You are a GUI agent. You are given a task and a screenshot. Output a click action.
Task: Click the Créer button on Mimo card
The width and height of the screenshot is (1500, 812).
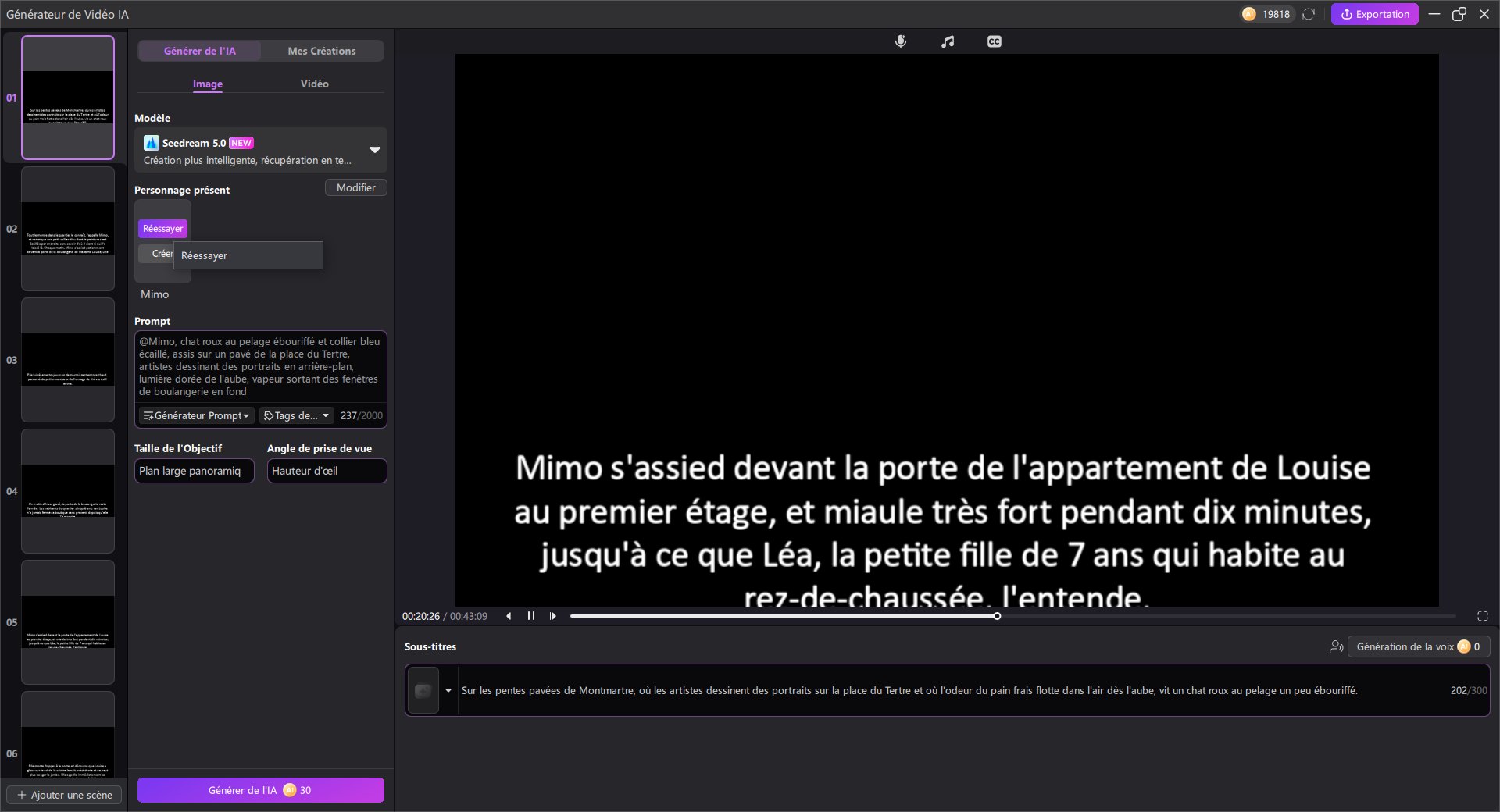click(156, 254)
